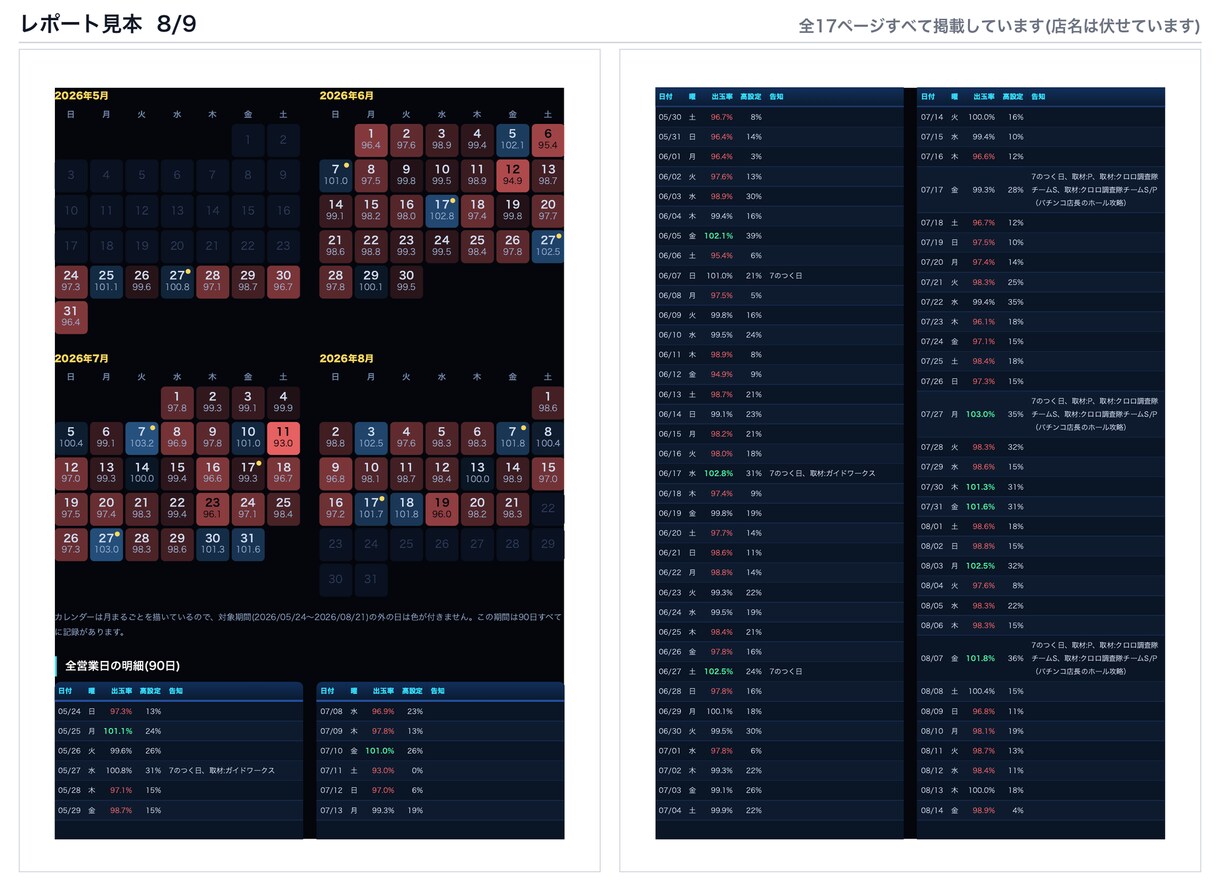Image resolution: width=1220 pixels, height=891 pixels.
Task: Select the August 1 calendar cell showing 98.6
Action: click(547, 403)
